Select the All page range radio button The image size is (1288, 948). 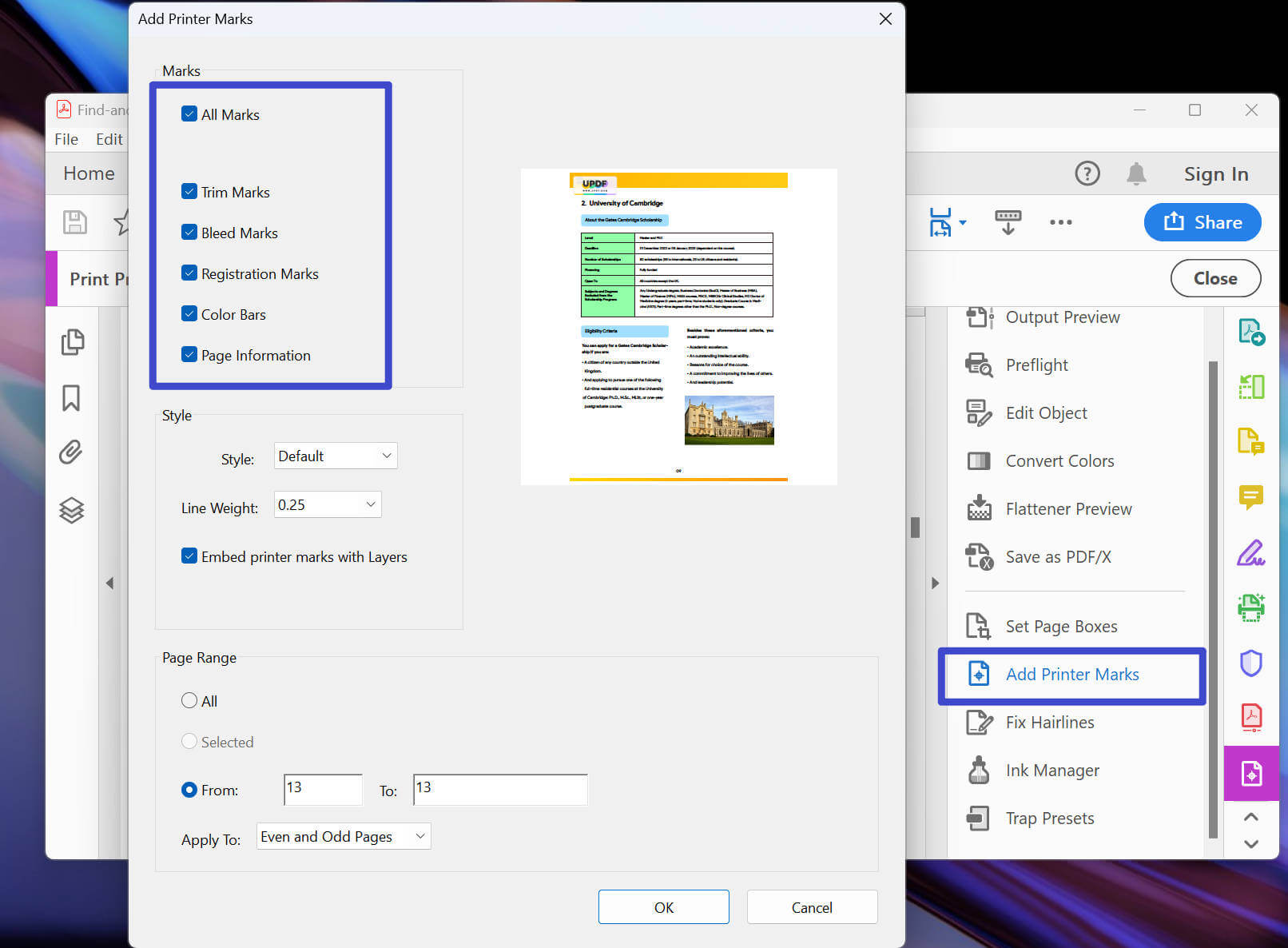[x=189, y=700]
